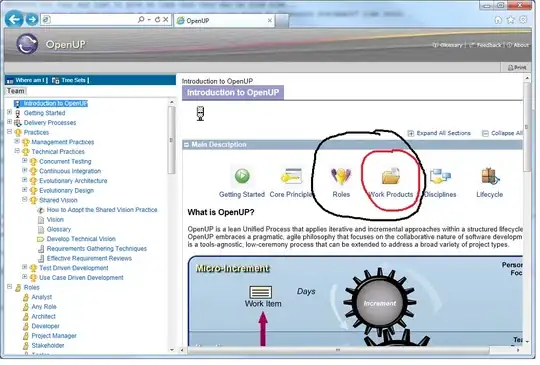Click the Increment gear in the diagram
Viewport: 540px width, 365px height.
(x=380, y=303)
